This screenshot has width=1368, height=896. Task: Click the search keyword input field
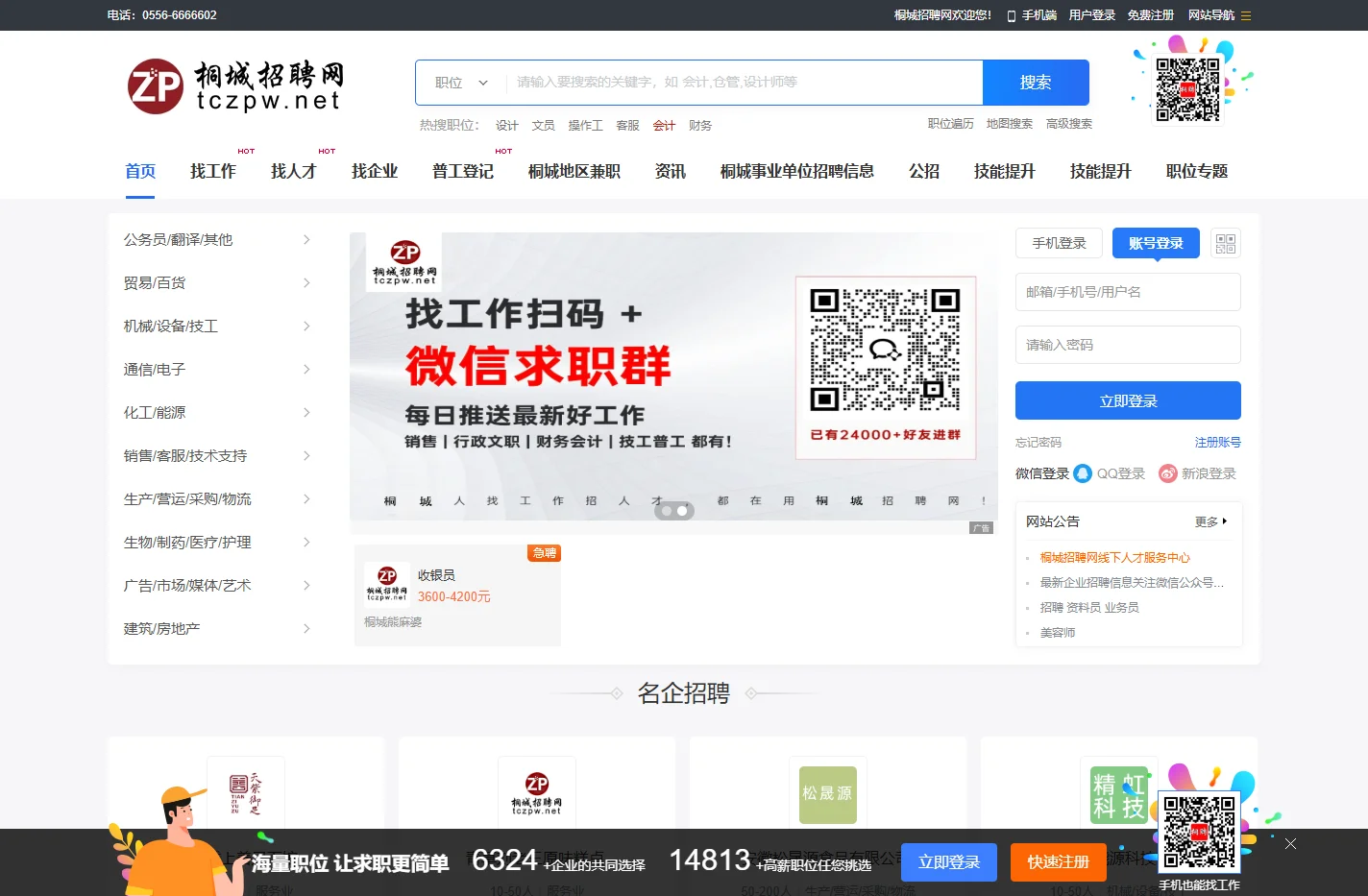[x=745, y=83]
